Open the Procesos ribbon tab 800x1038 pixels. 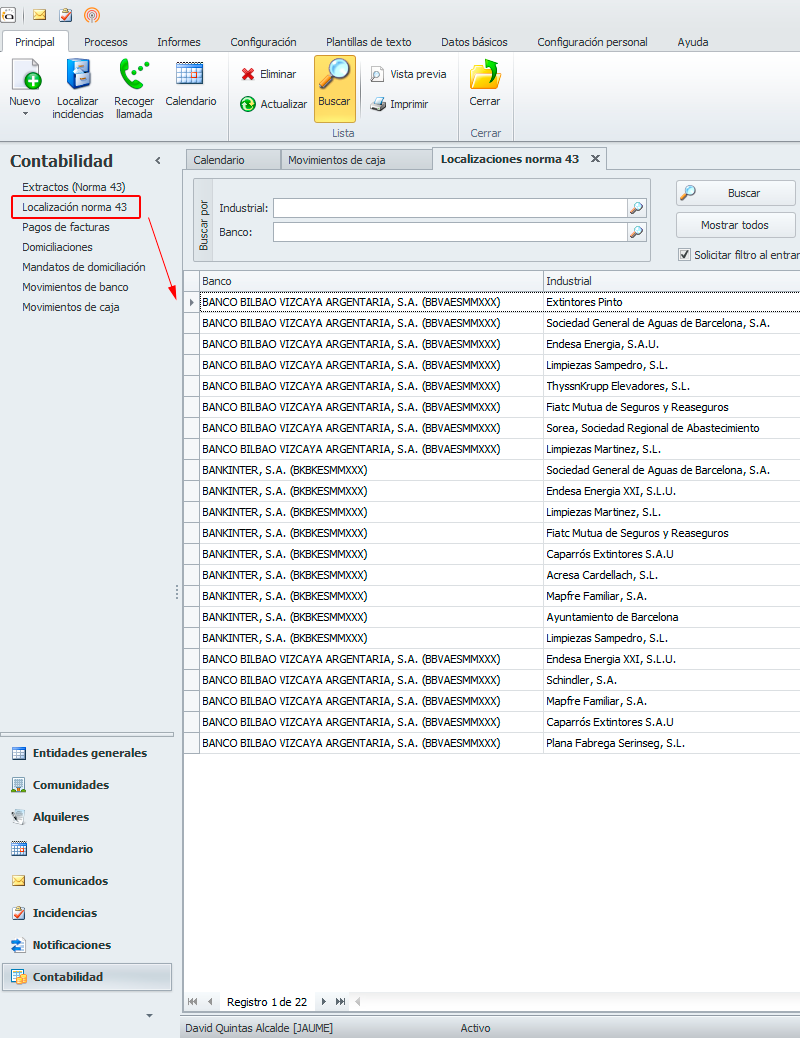point(106,42)
